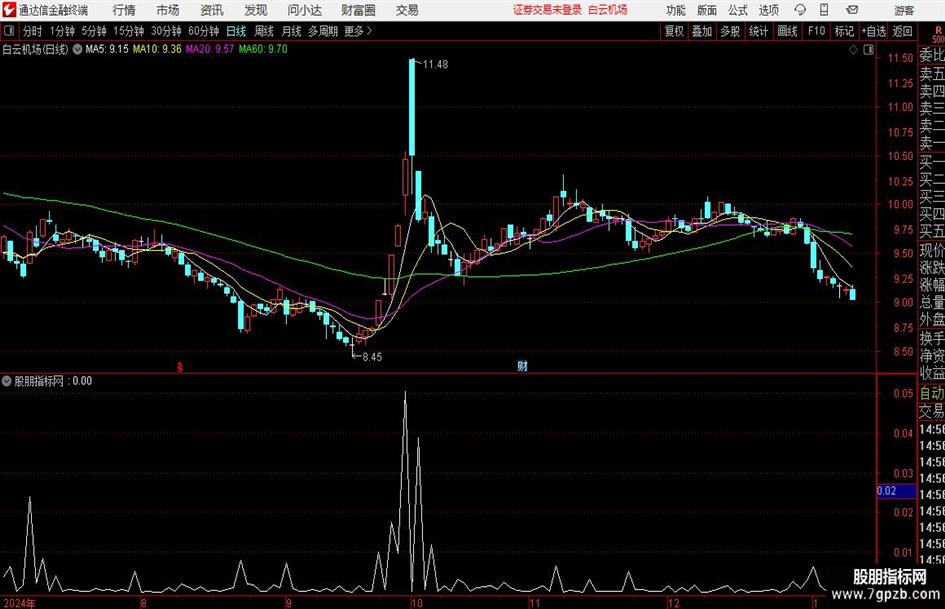Click the MA10: 9.36 value
Viewport: 945px width, 609px height.
[157, 49]
